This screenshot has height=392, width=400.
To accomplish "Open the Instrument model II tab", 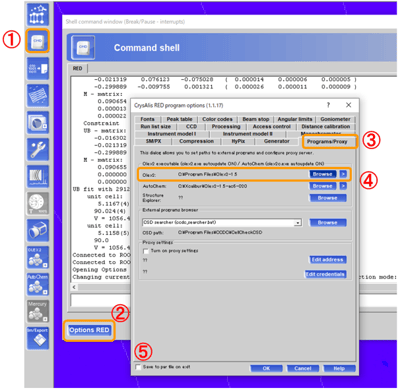I will 248,134.
